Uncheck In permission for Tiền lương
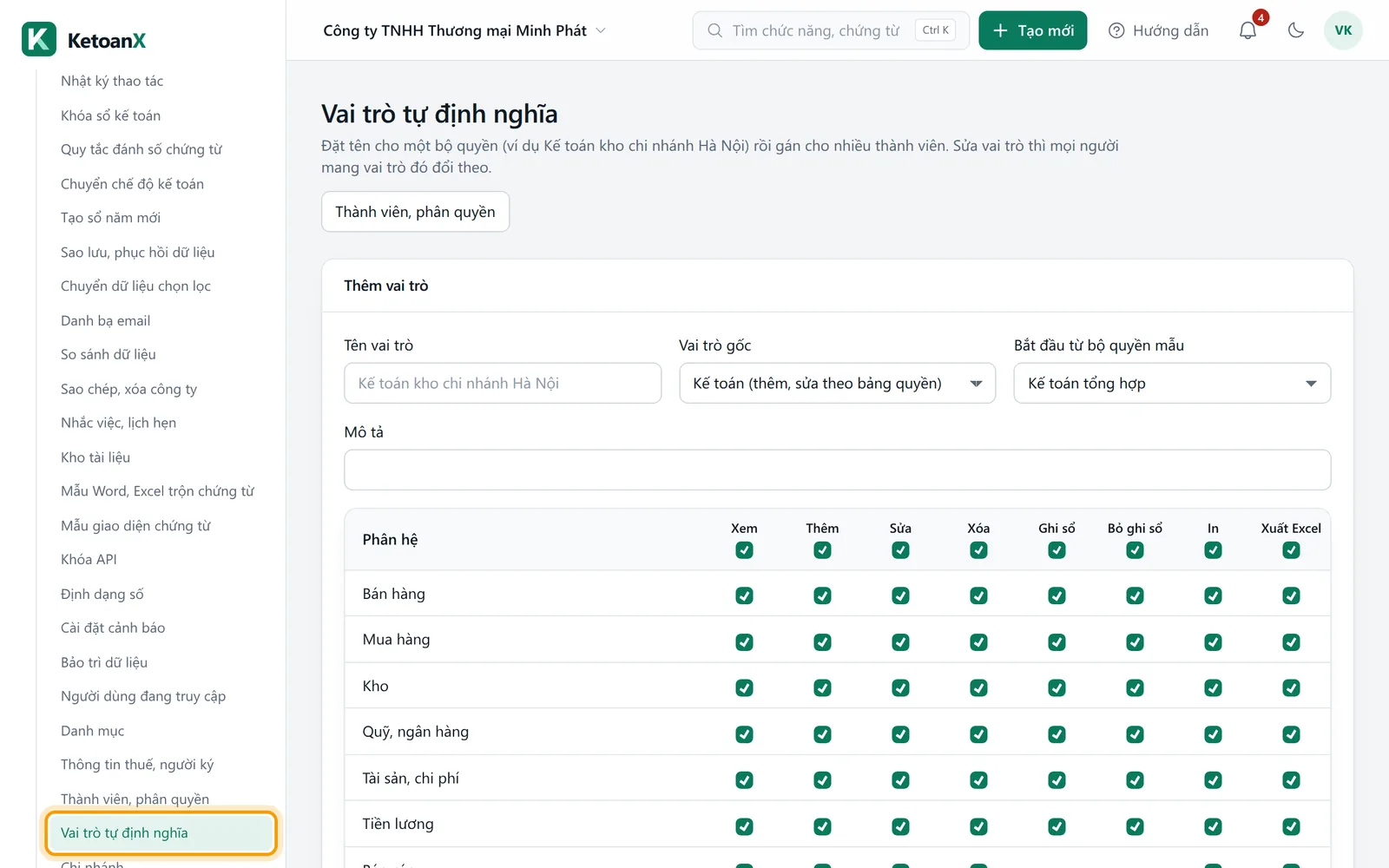Viewport: 1389px width, 868px height. coord(1213,826)
